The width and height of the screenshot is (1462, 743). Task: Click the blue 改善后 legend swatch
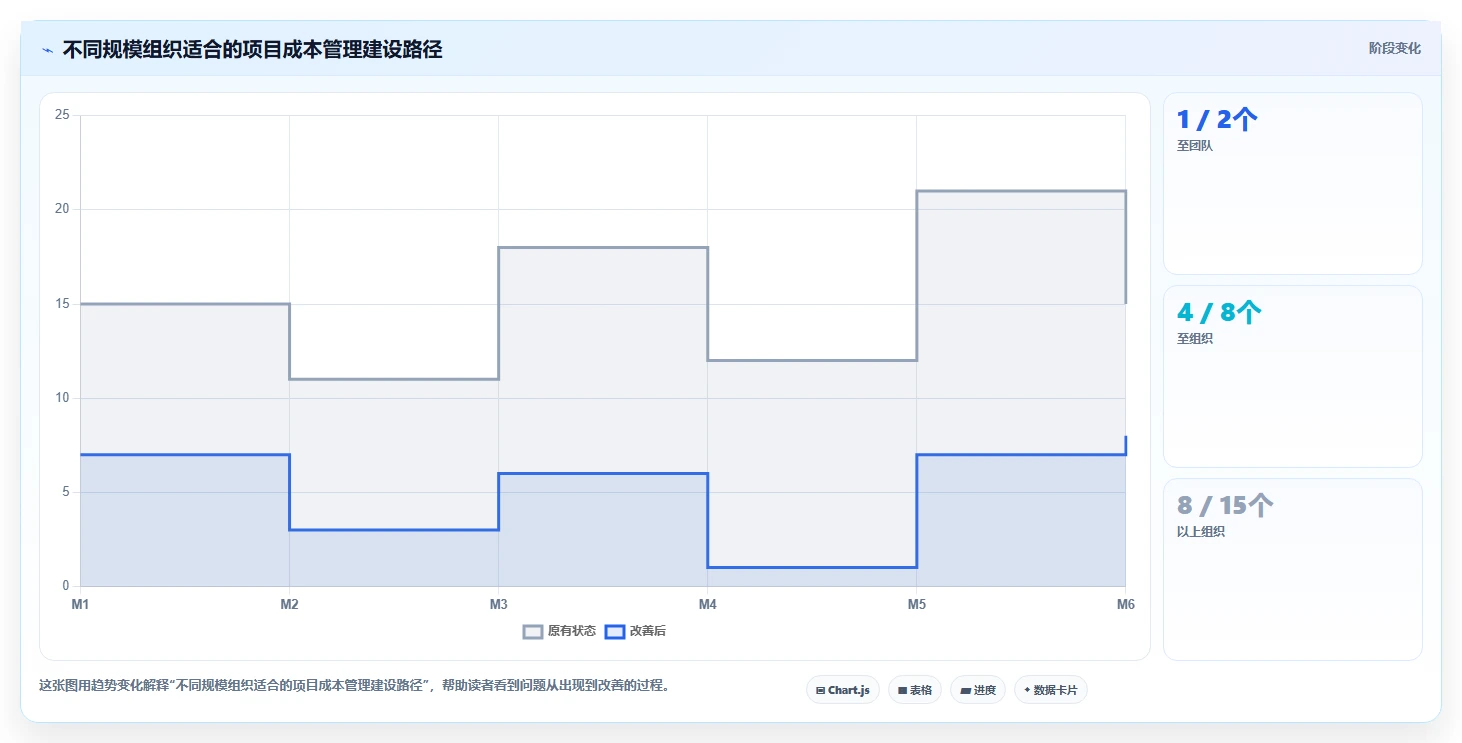point(615,631)
